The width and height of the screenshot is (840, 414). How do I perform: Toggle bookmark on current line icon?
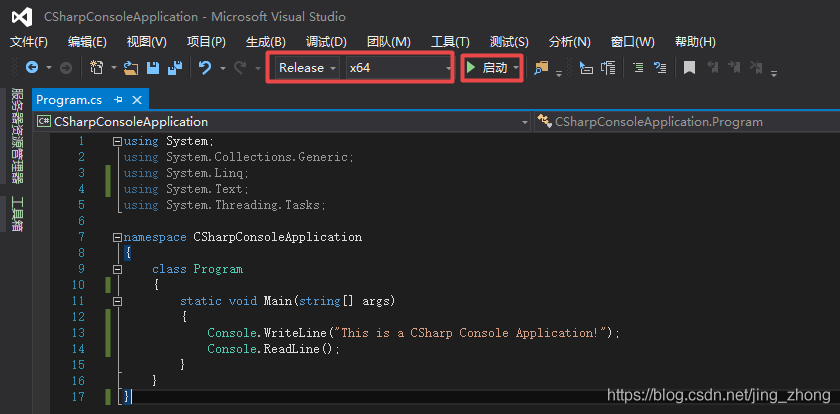(x=689, y=68)
